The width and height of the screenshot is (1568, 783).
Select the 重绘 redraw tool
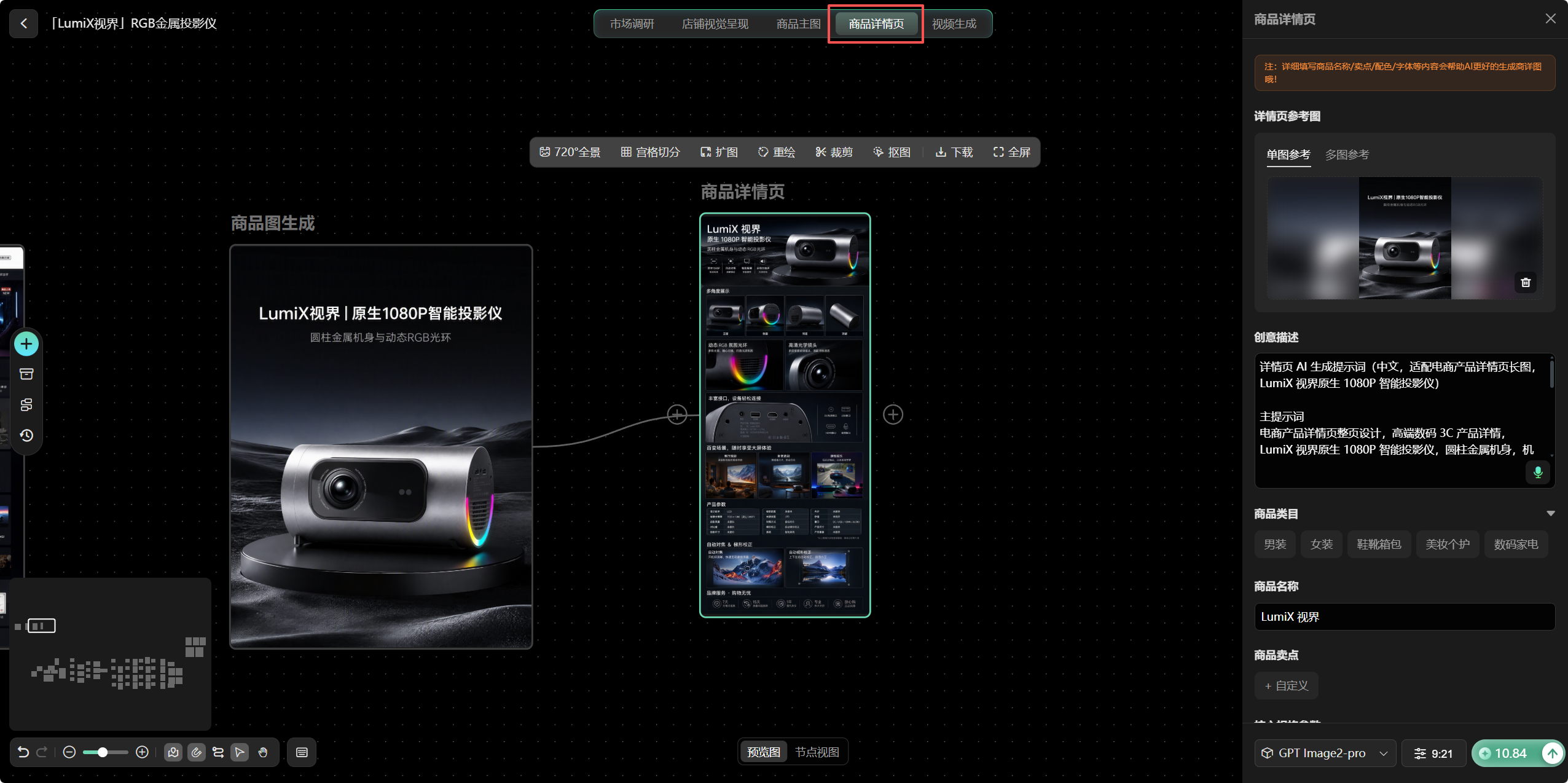(x=777, y=152)
